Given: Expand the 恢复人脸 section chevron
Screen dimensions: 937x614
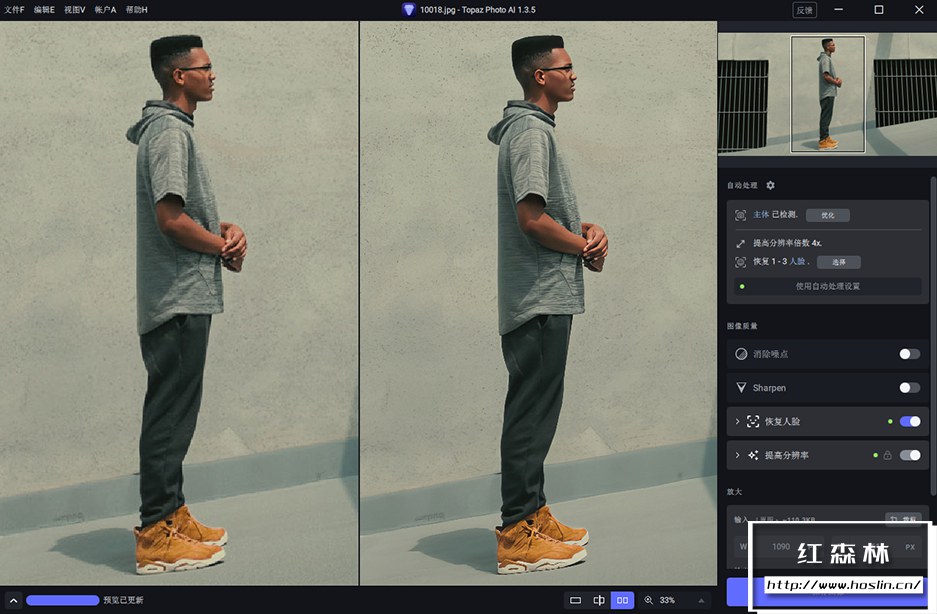Looking at the screenshot, I should [737, 421].
